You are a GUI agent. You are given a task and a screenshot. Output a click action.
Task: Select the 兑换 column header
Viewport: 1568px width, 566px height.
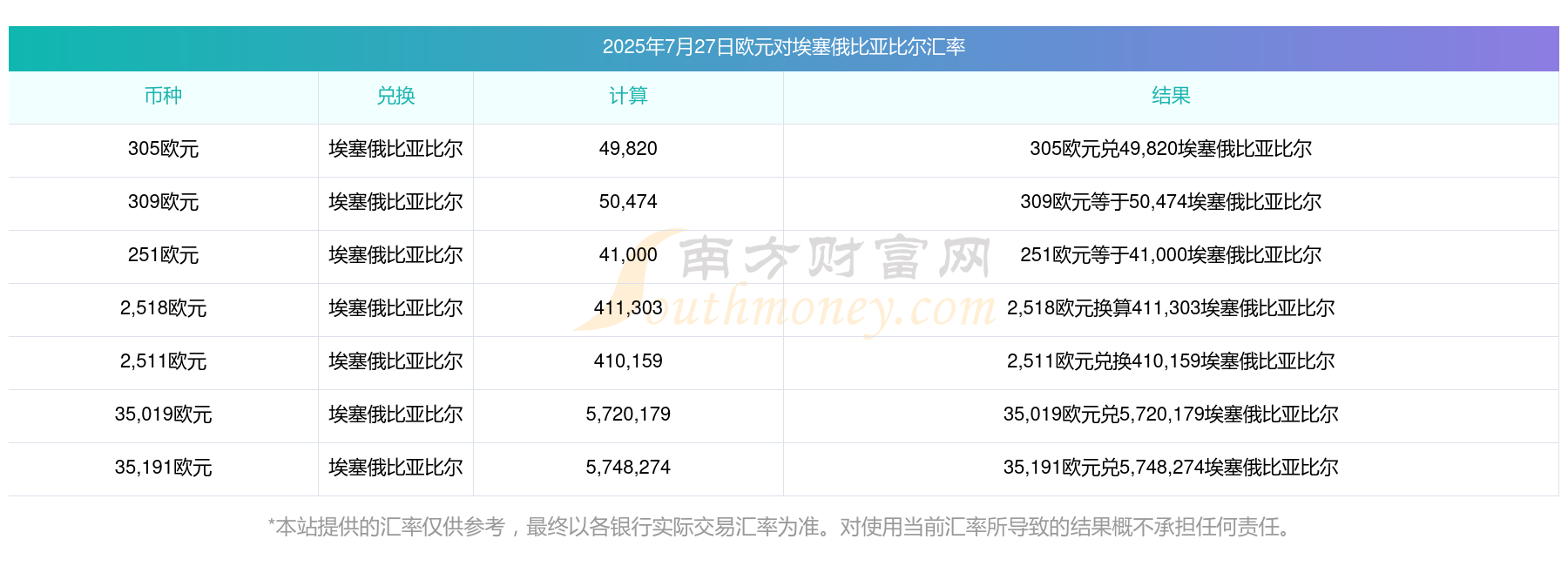(395, 96)
